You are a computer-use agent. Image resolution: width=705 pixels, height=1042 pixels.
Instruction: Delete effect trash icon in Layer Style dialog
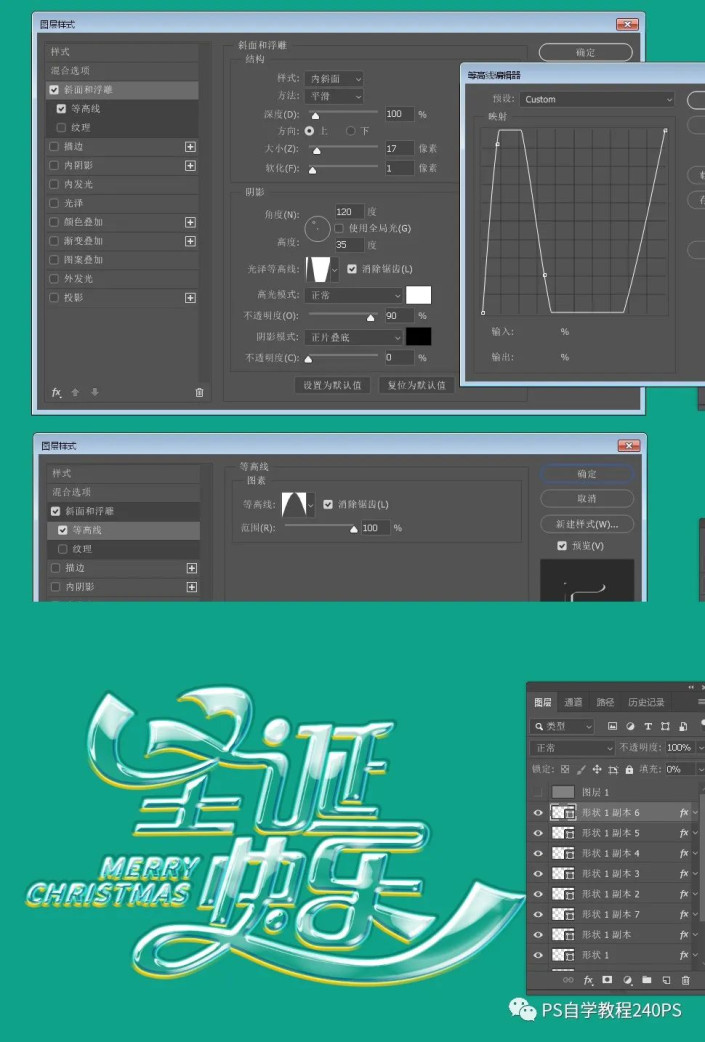199,392
